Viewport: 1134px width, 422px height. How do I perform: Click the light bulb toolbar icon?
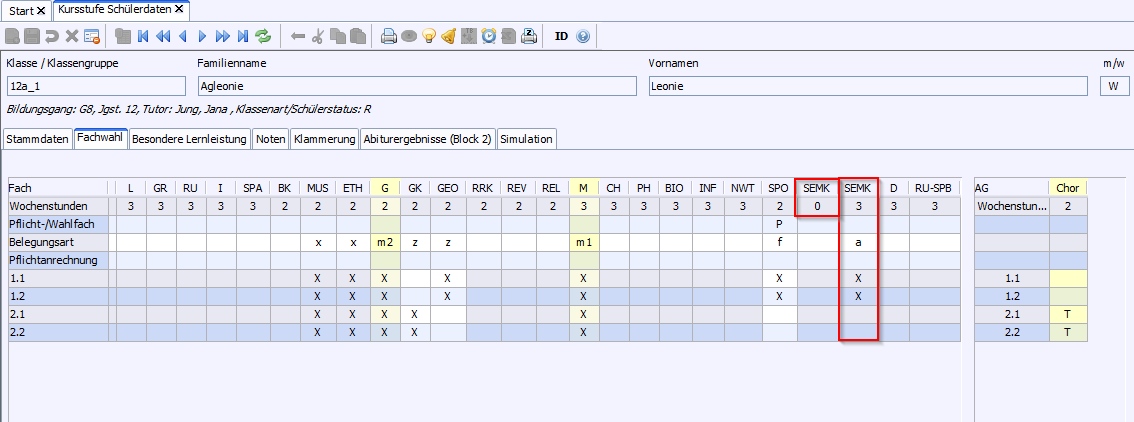[429, 36]
